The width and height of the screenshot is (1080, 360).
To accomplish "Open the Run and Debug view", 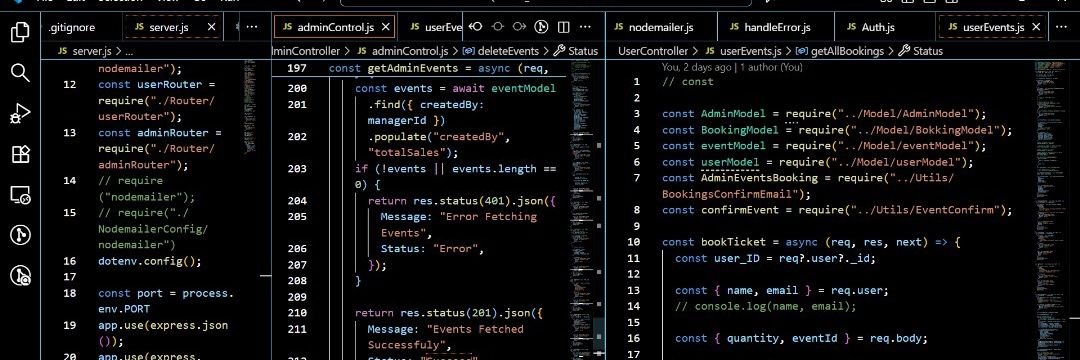I will [21, 114].
